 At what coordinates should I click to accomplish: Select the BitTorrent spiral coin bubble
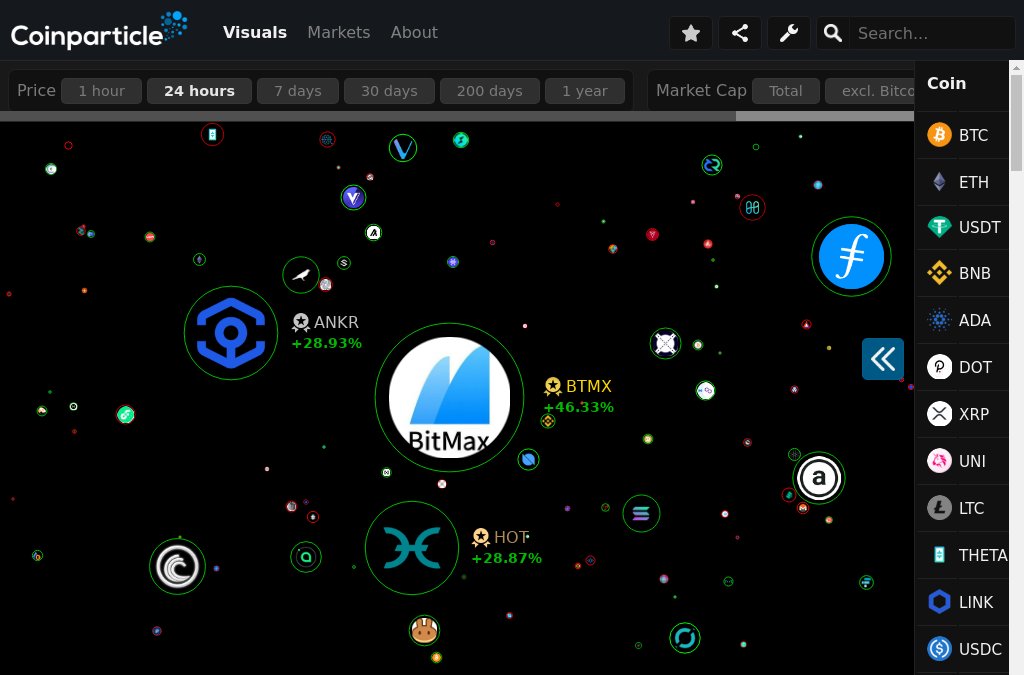click(x=178, y=566)
